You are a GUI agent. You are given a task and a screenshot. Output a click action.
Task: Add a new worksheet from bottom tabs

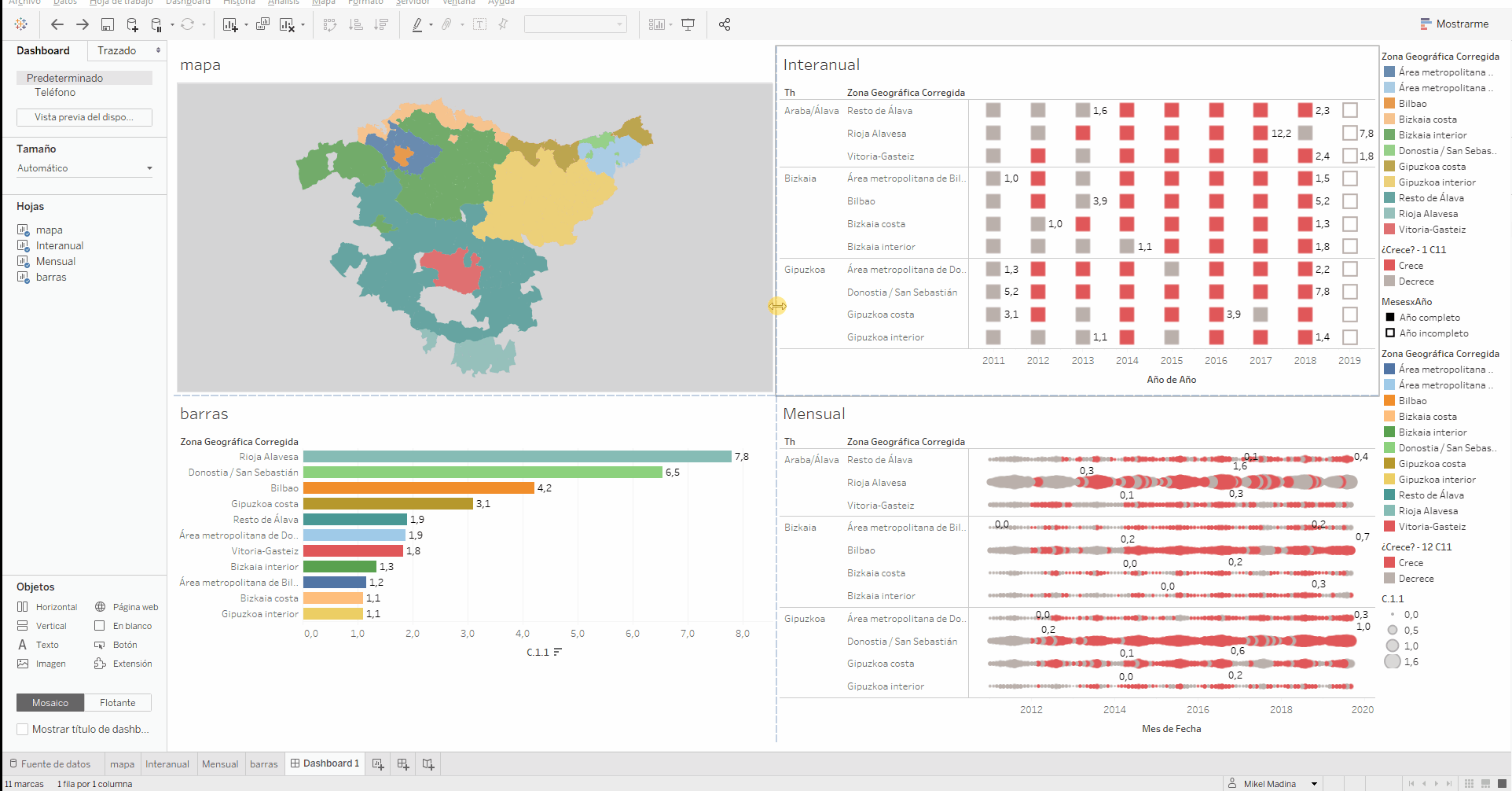[x=378, y=763]
